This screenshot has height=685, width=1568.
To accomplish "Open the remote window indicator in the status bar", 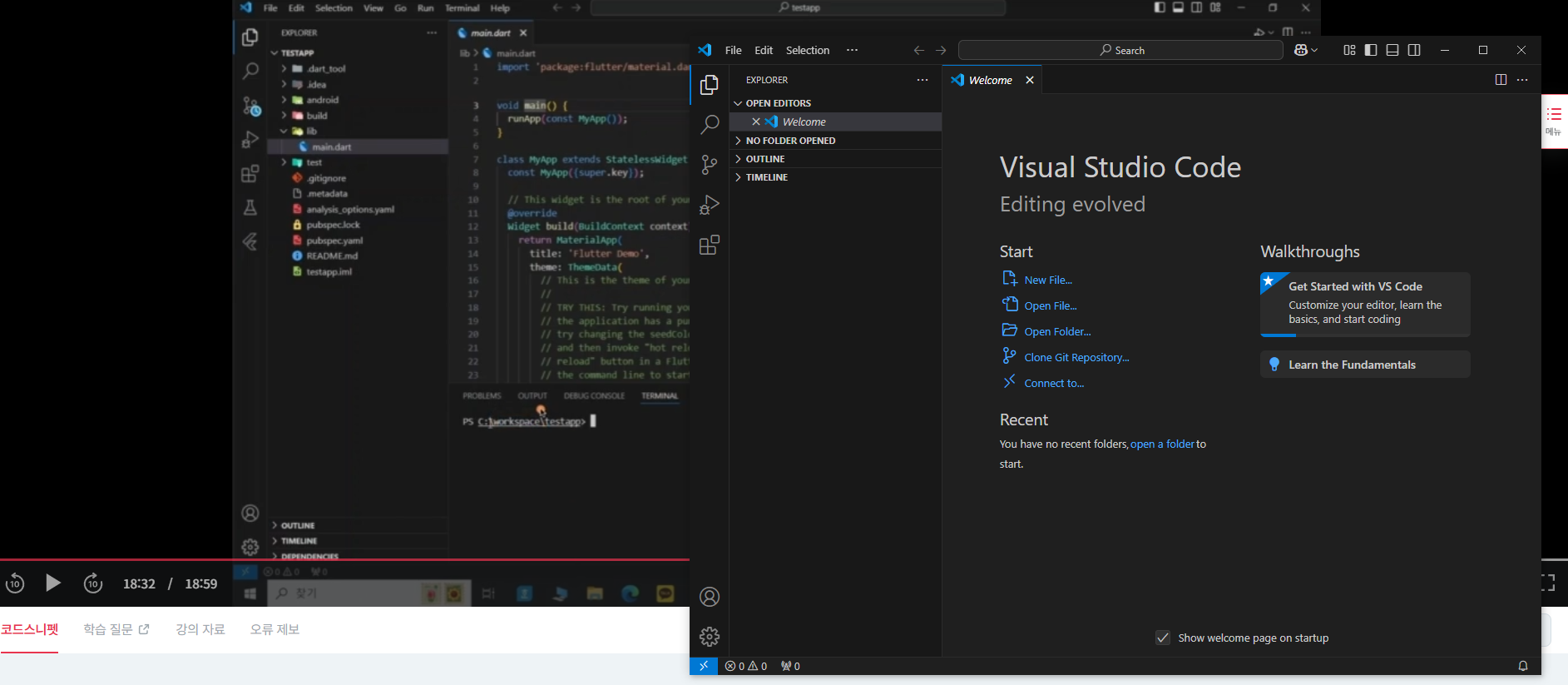I will click(x=704, y=666).
